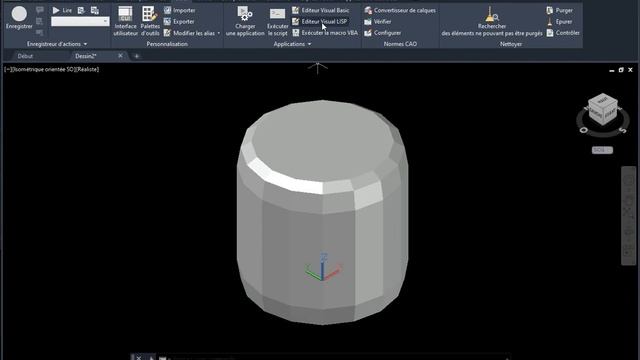Open Editeur Visual LISP

(x=320, y=22)
